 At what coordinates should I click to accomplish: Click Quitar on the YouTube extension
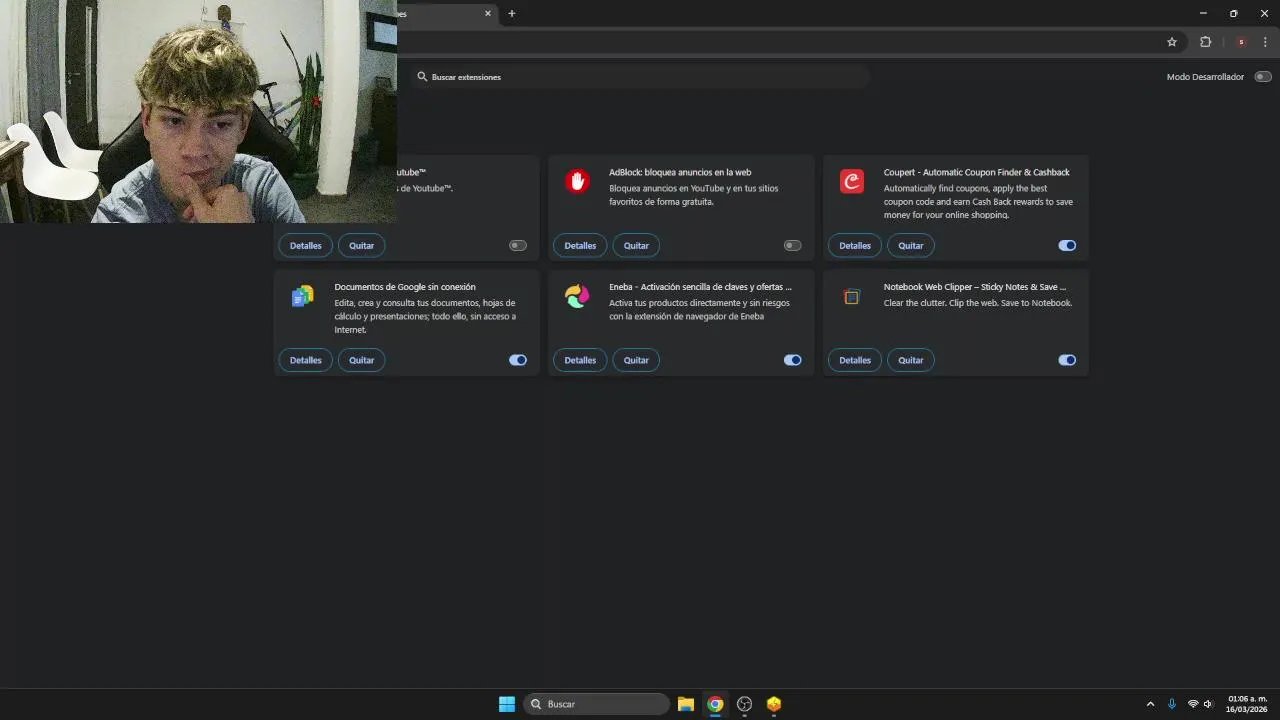pos(361,245)
